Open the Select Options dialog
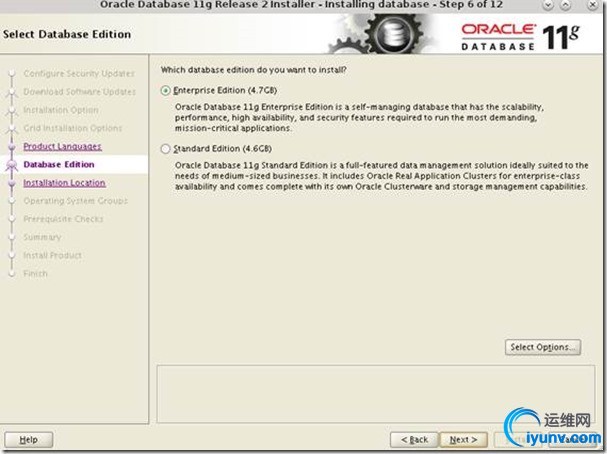This screenshot has width=607, height=454. point(543,347)
